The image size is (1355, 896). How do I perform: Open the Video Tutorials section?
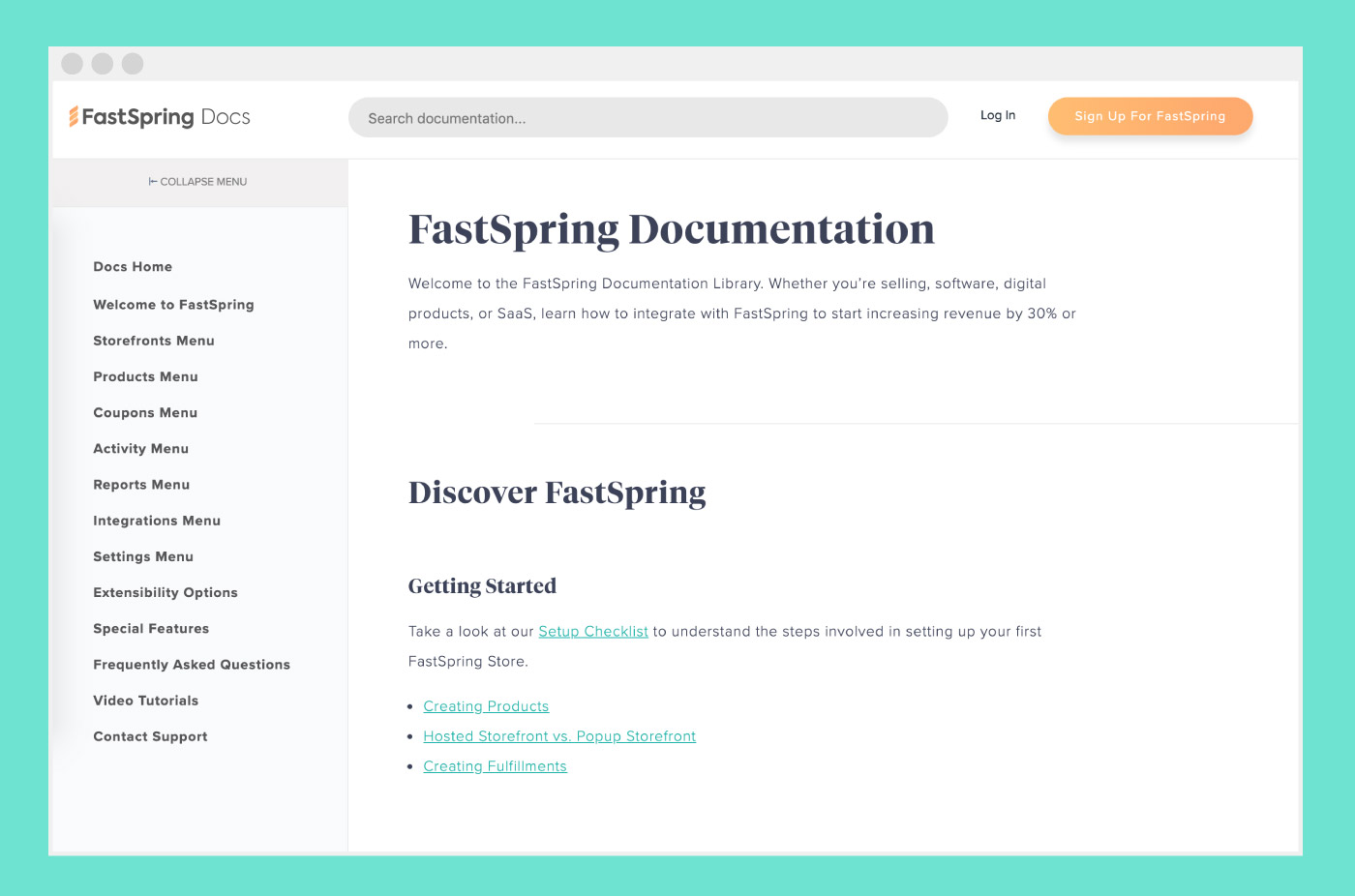pyautogui.click(x=145, y=701)
